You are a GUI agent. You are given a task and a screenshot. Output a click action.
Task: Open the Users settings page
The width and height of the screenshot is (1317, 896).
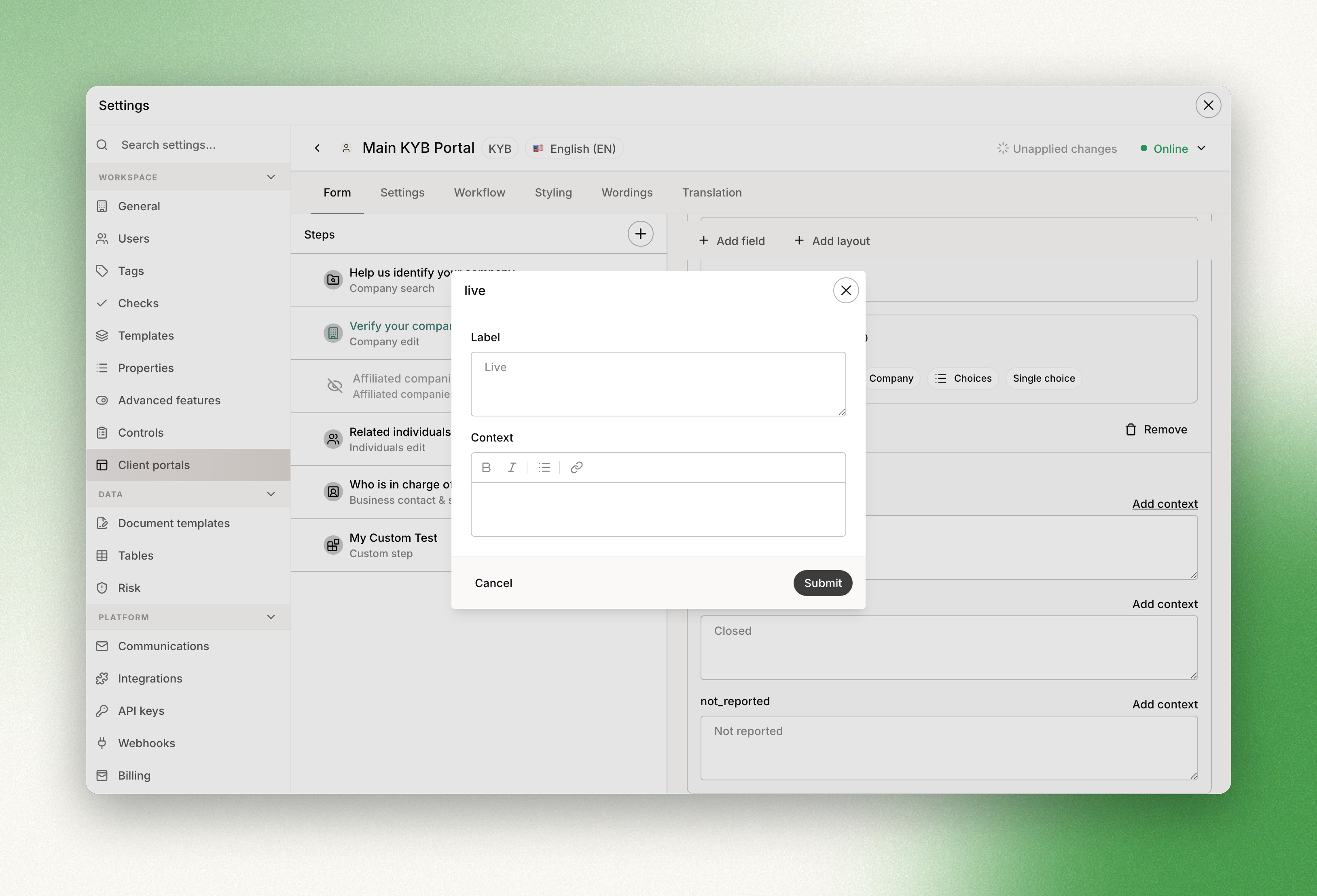[188, 239]
